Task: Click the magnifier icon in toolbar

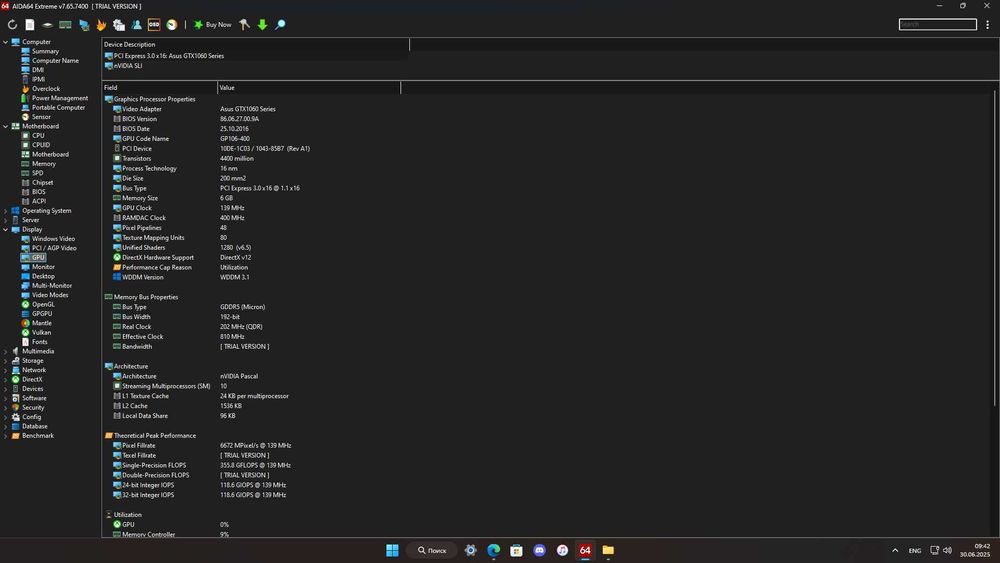Action: tap(280, 25)
